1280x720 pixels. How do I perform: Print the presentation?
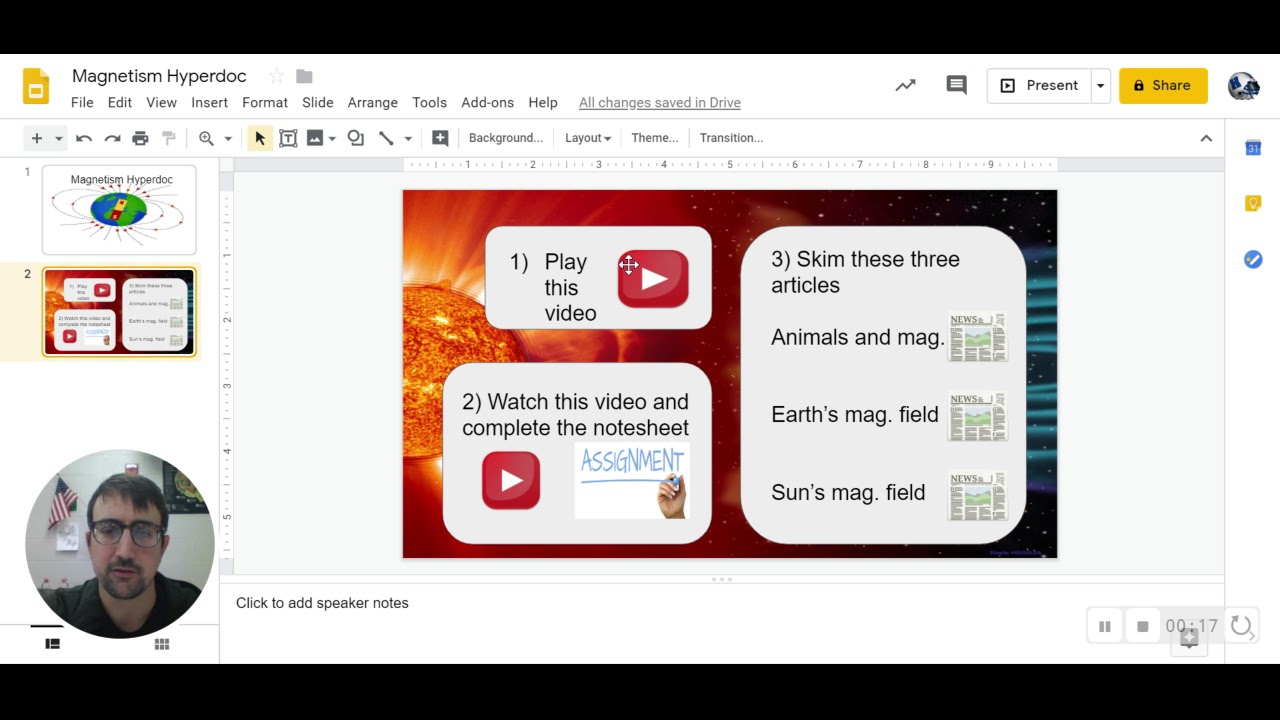[x=140, y=138]
